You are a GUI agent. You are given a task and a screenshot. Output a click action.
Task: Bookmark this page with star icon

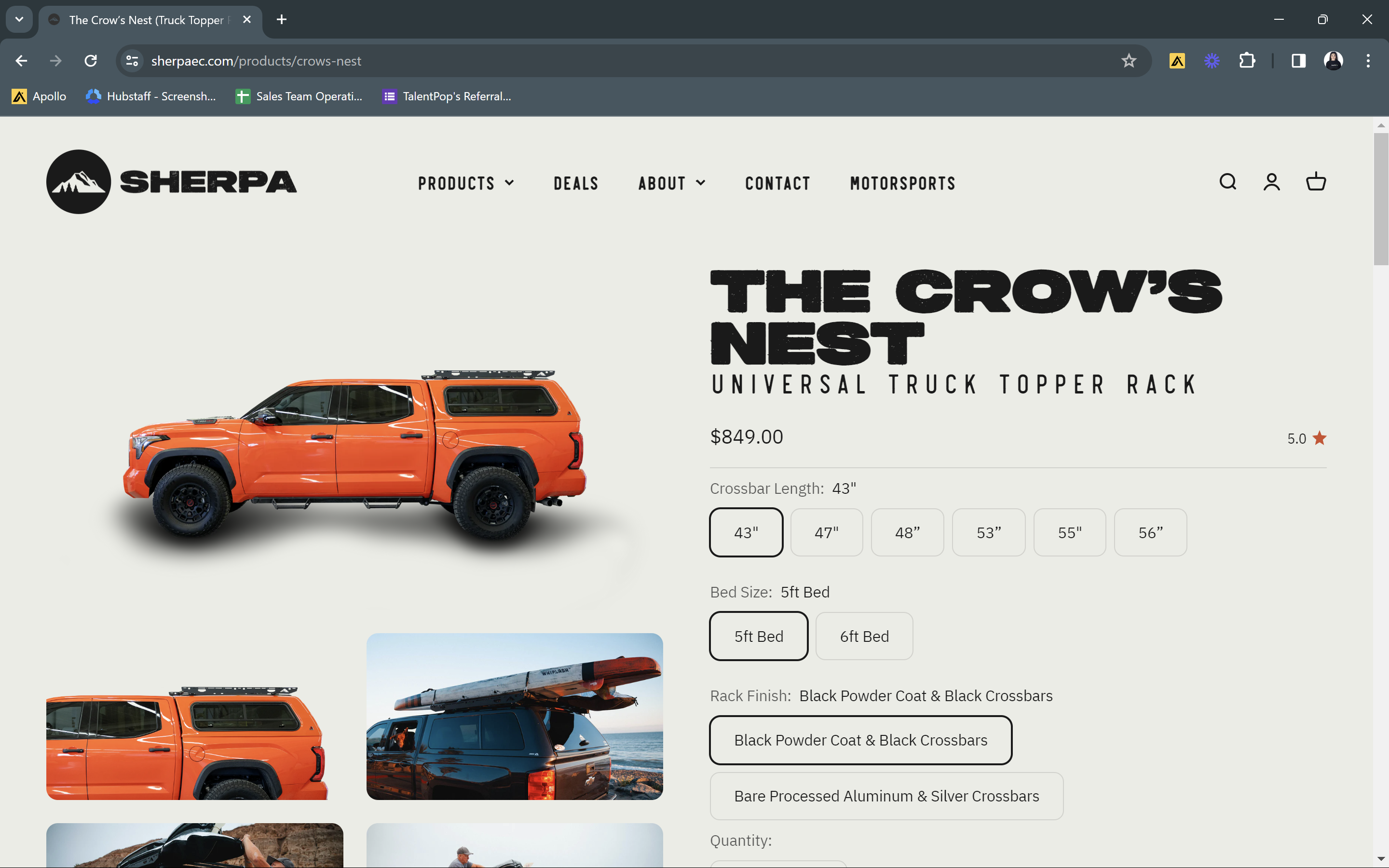click(1129, 61)
